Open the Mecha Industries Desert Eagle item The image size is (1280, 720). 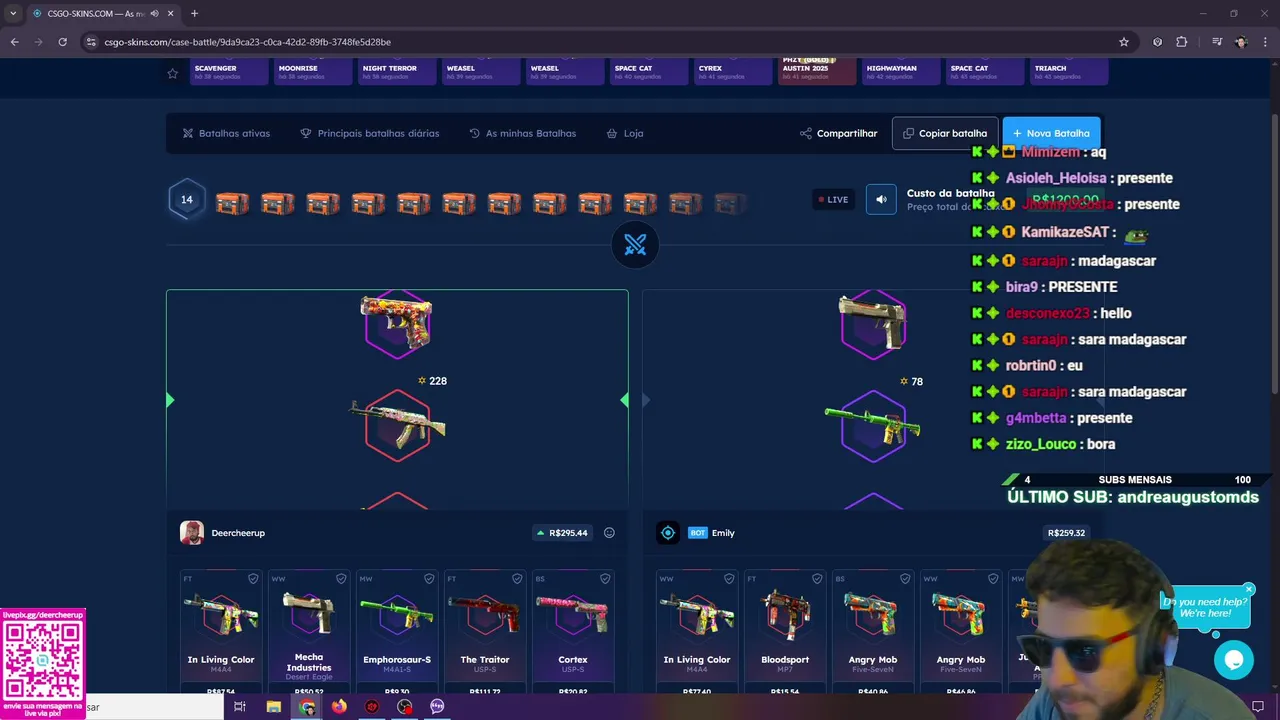tap(309, 632)
